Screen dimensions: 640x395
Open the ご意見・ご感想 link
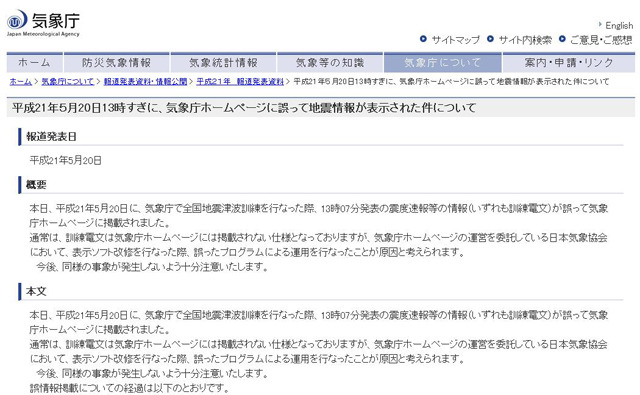point(601,40)
